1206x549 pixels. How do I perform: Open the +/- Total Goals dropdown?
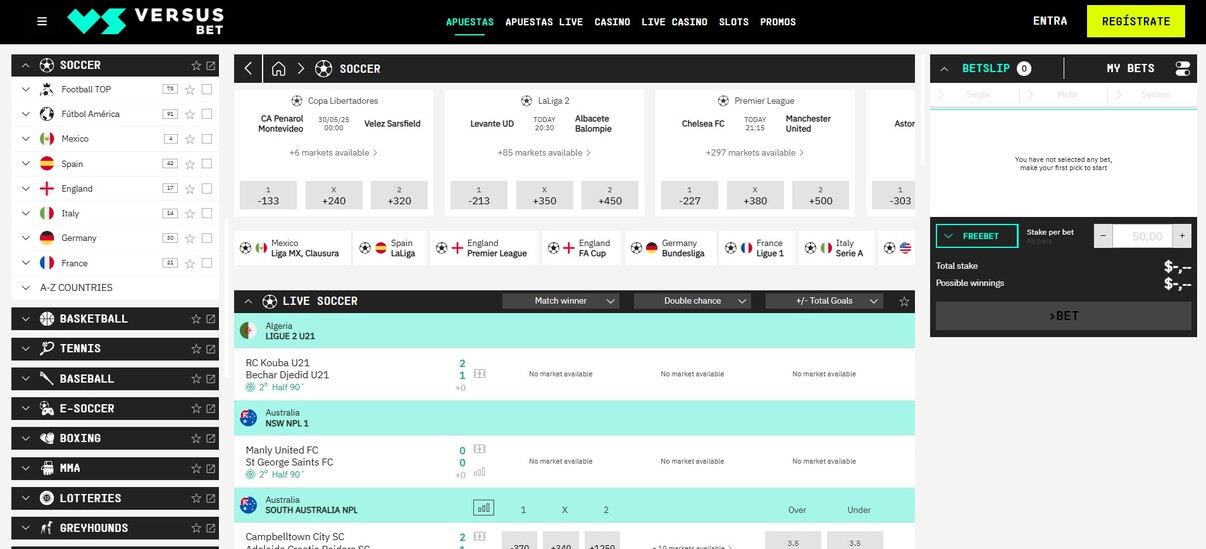[824, 301]
